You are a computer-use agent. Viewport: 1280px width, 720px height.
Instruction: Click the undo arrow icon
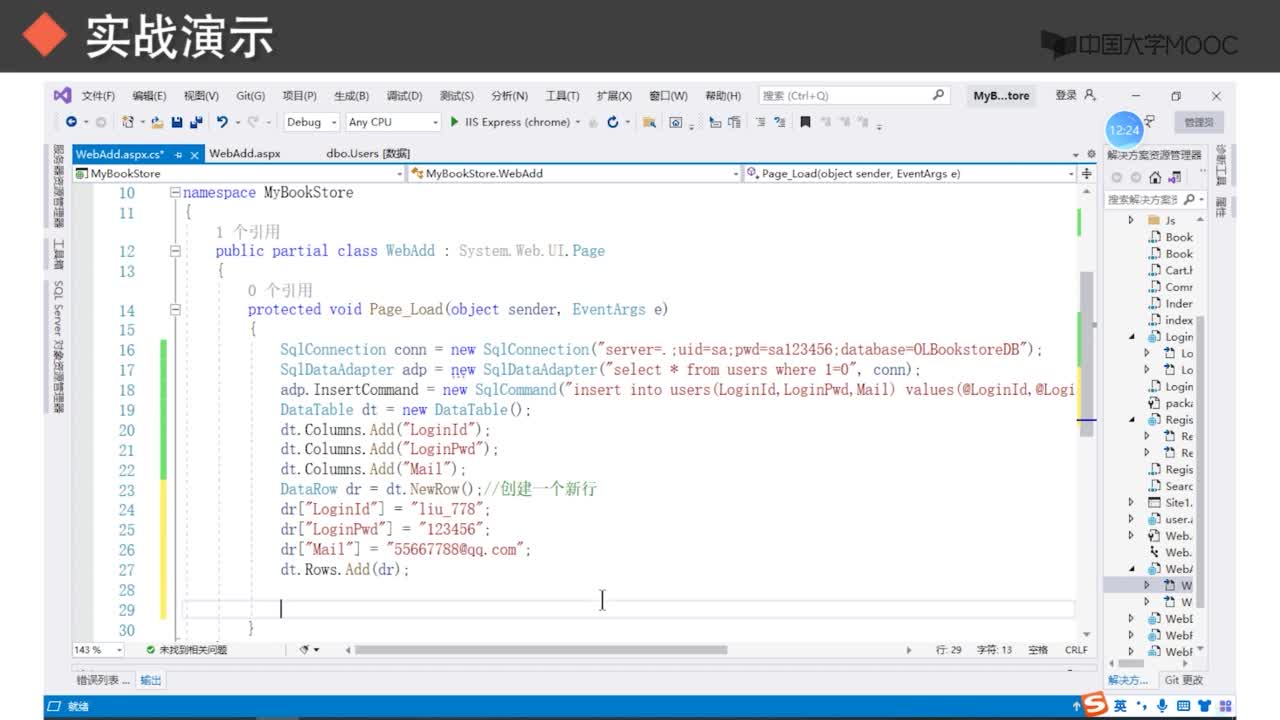tap(222, 122)
